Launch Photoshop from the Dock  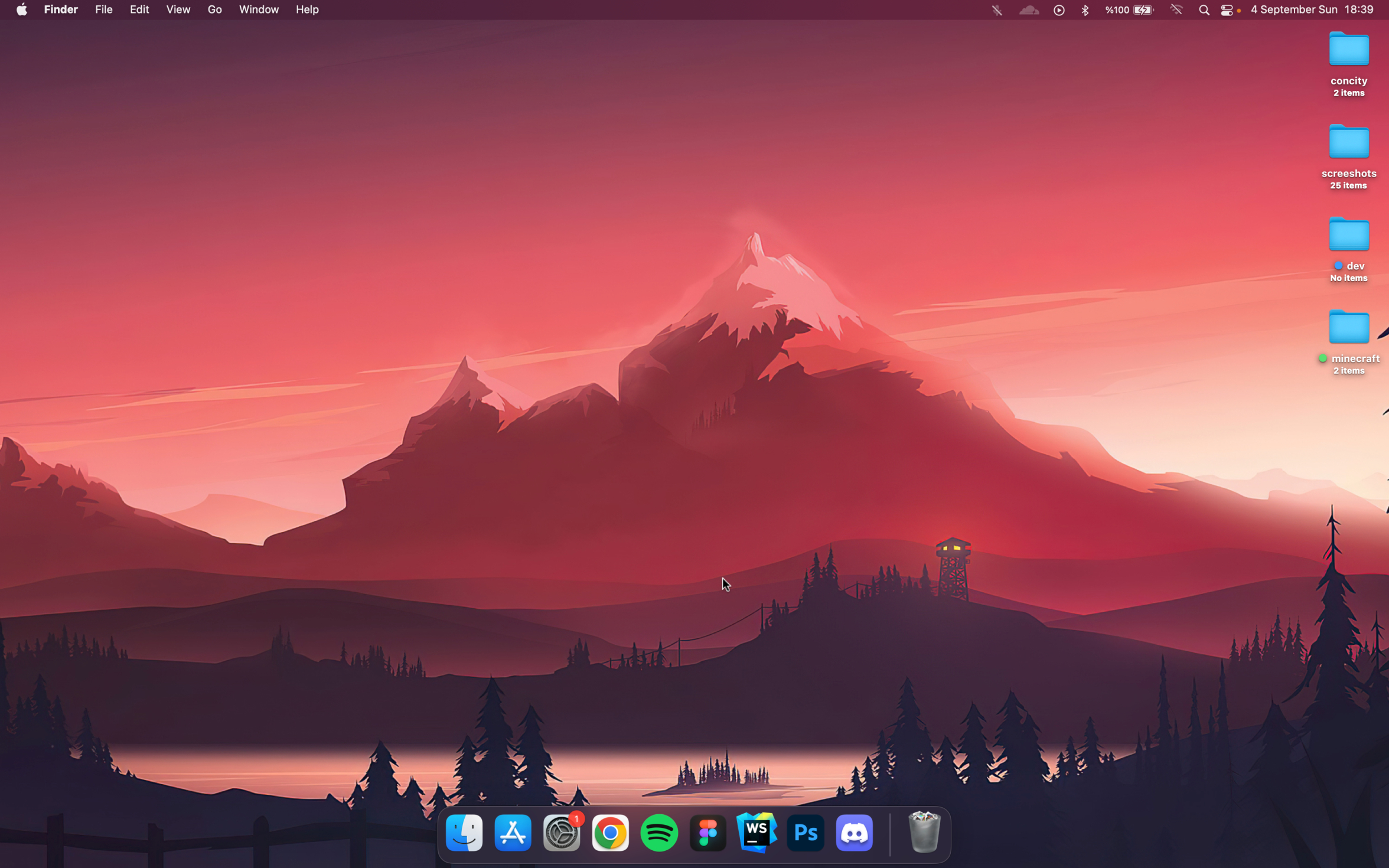click(x=806, y=833)
